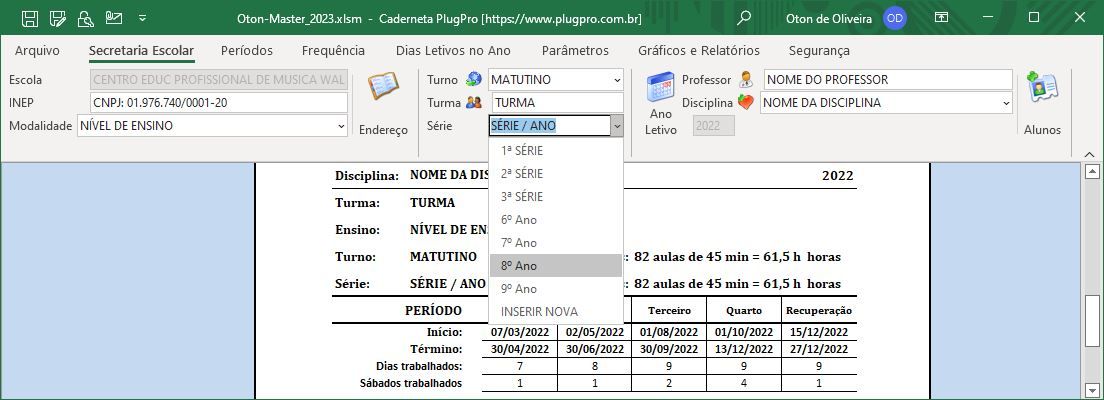Click the vertical scrollbar down arrow
This screenshot has width=1104, height=400.
(1092, 388)
